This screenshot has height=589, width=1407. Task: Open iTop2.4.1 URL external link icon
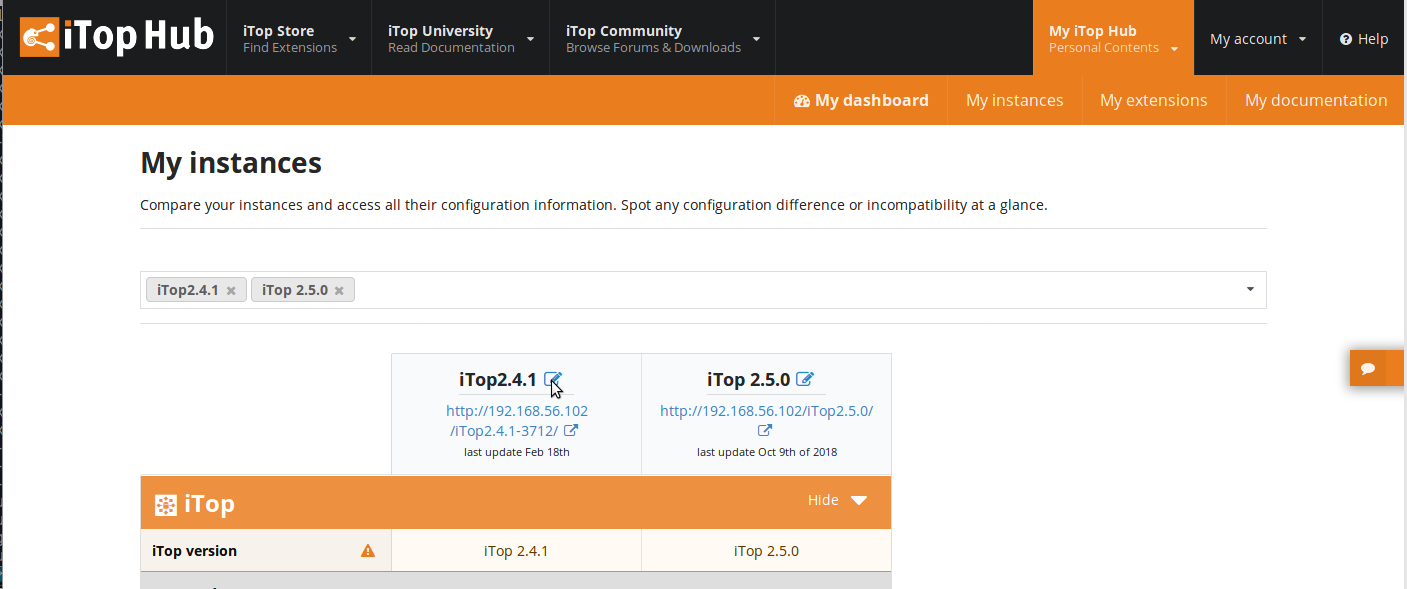tap(571, 431)
